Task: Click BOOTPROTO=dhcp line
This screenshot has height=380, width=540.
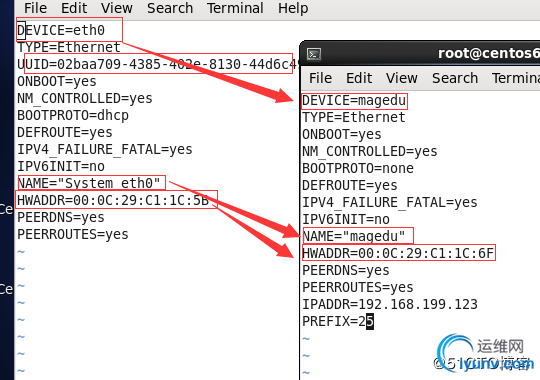Action: (73, 115)
